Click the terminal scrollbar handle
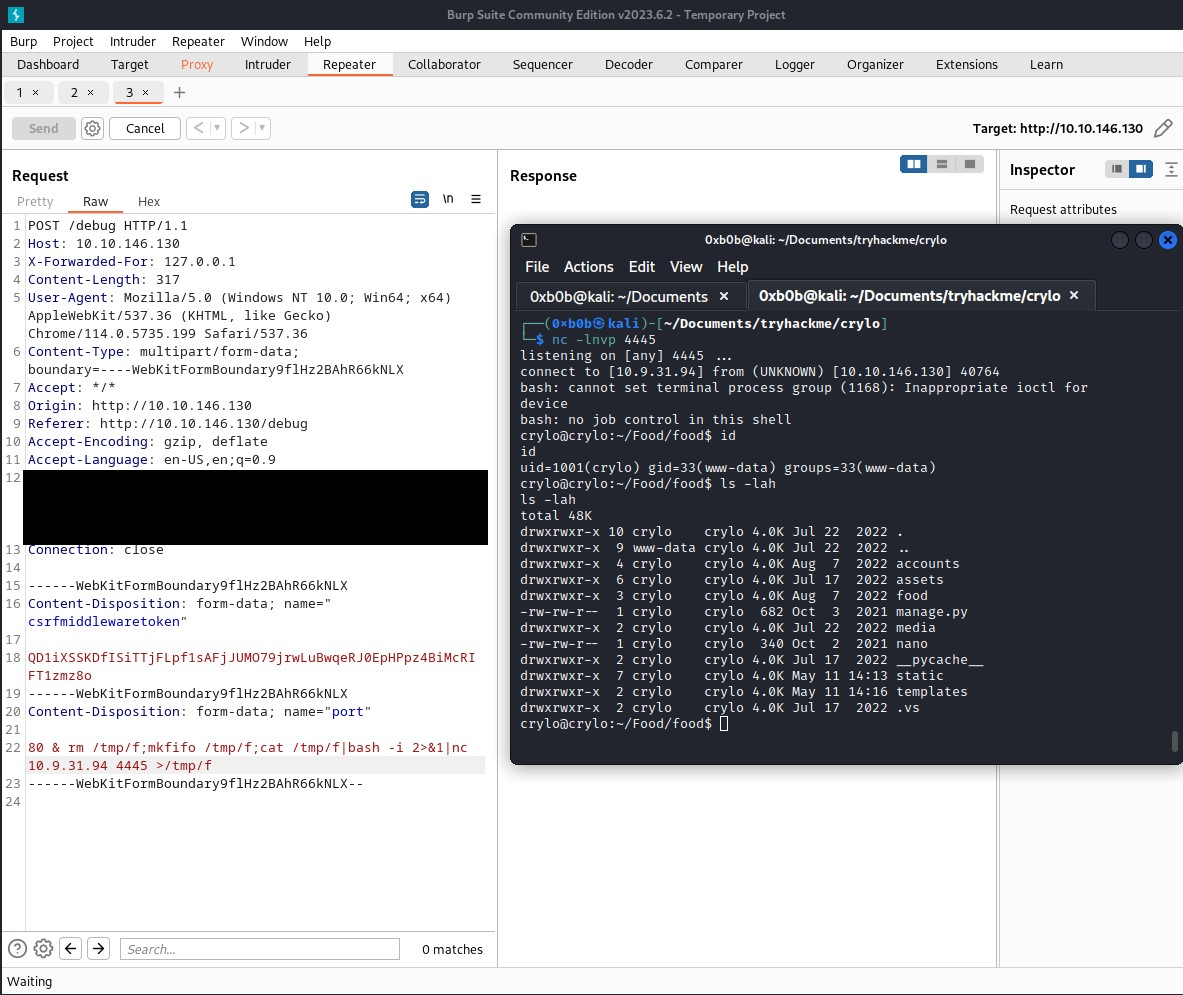The height and width of the screenshot is (995, 1183). (1174, 741)
